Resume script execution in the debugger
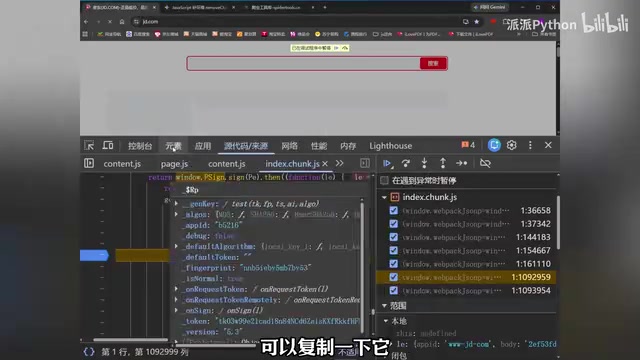The height and width of the screenshot is (360, 640). click(x=387, y=163)
